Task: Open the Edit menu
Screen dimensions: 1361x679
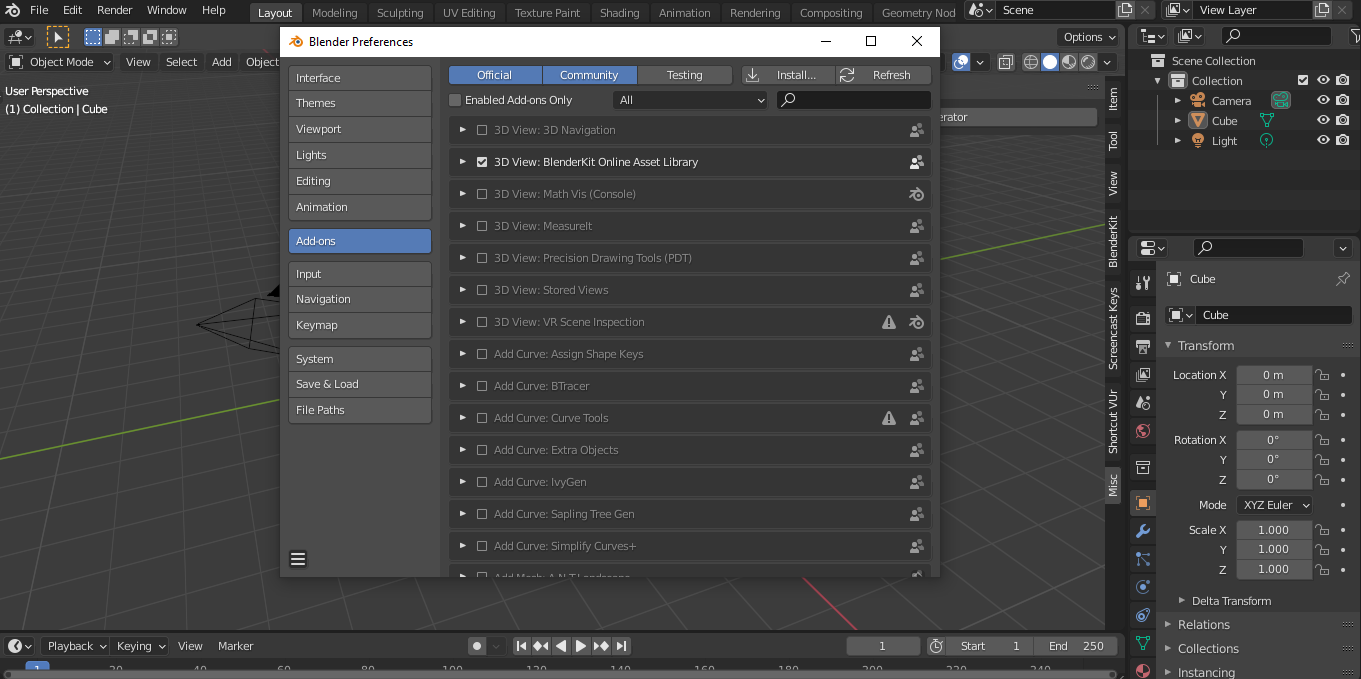Action: (72, 10)
